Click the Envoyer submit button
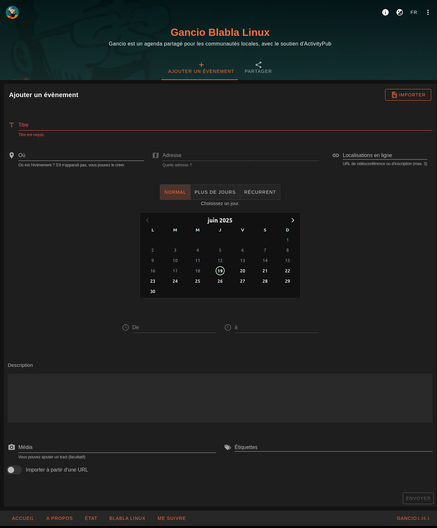Viewport: 437px width, 528px height. click(x=418, y=498)
